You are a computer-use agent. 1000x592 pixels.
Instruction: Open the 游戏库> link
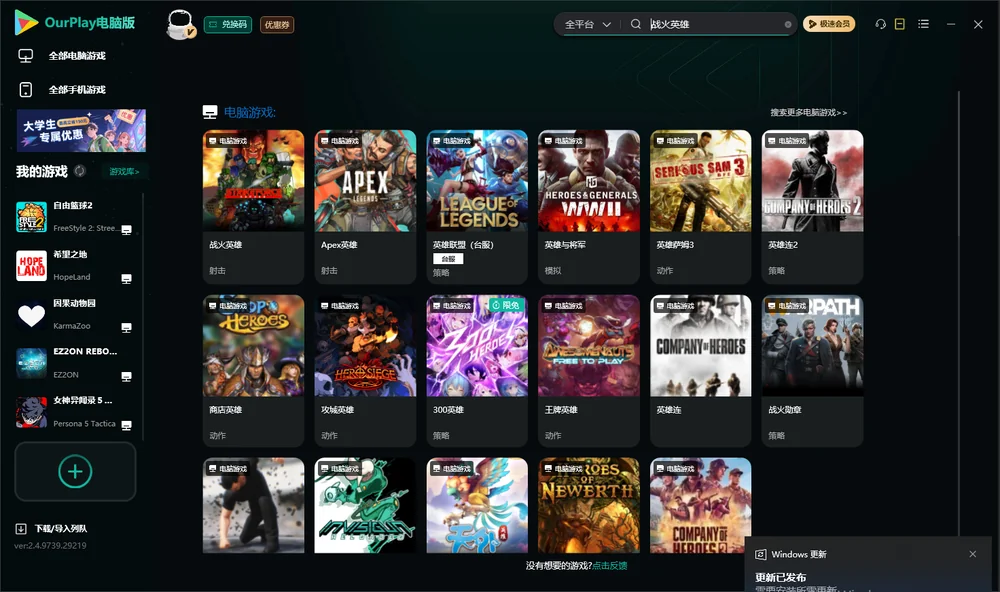124,171
